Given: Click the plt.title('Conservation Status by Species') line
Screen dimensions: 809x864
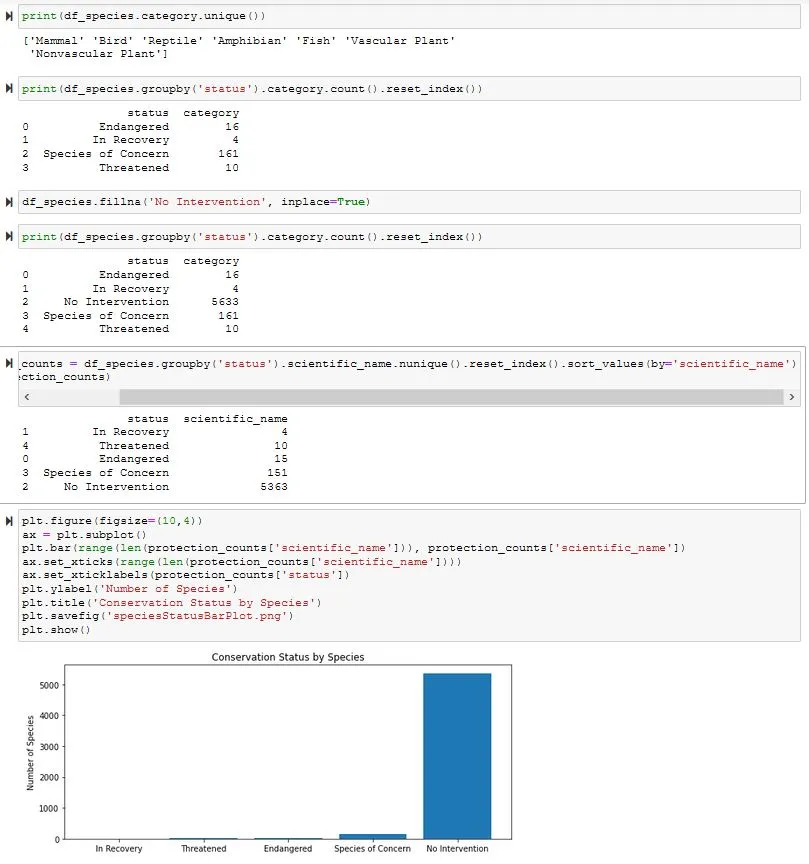Looking at the screenshot, I should pos(171,602).
